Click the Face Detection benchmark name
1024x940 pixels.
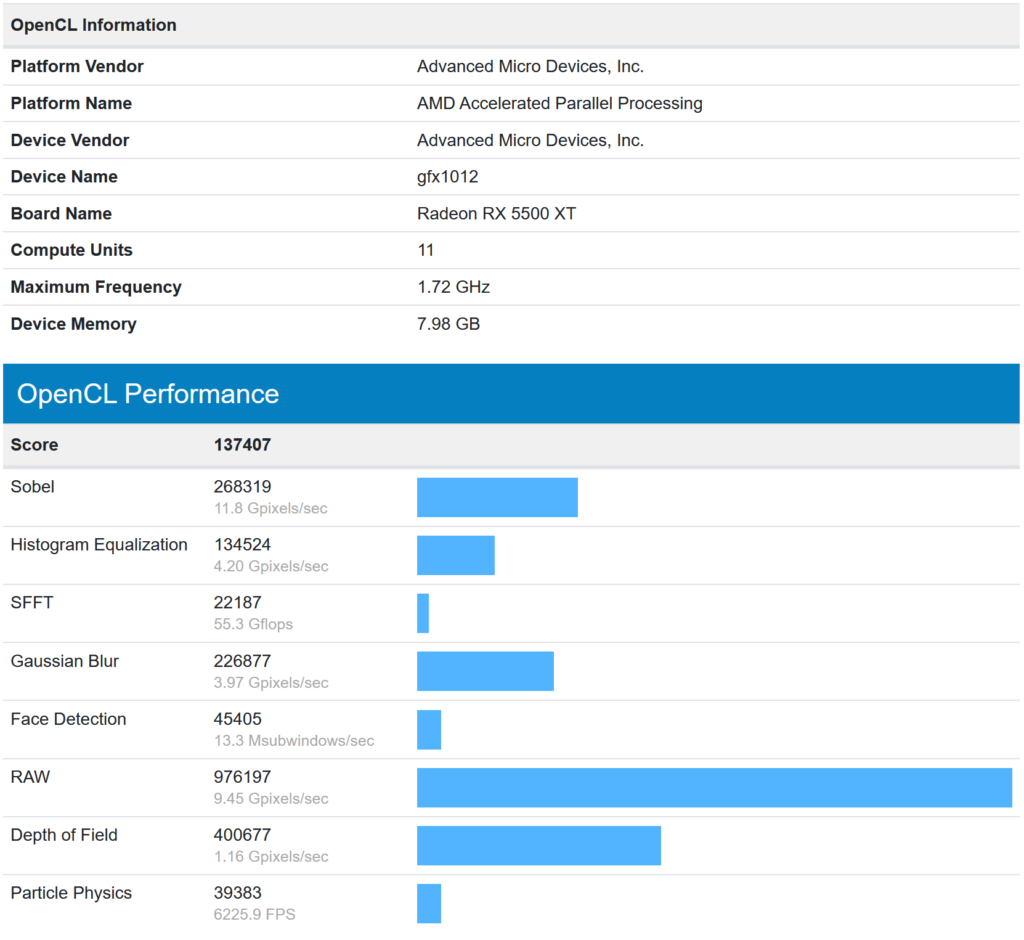(69, 719)
